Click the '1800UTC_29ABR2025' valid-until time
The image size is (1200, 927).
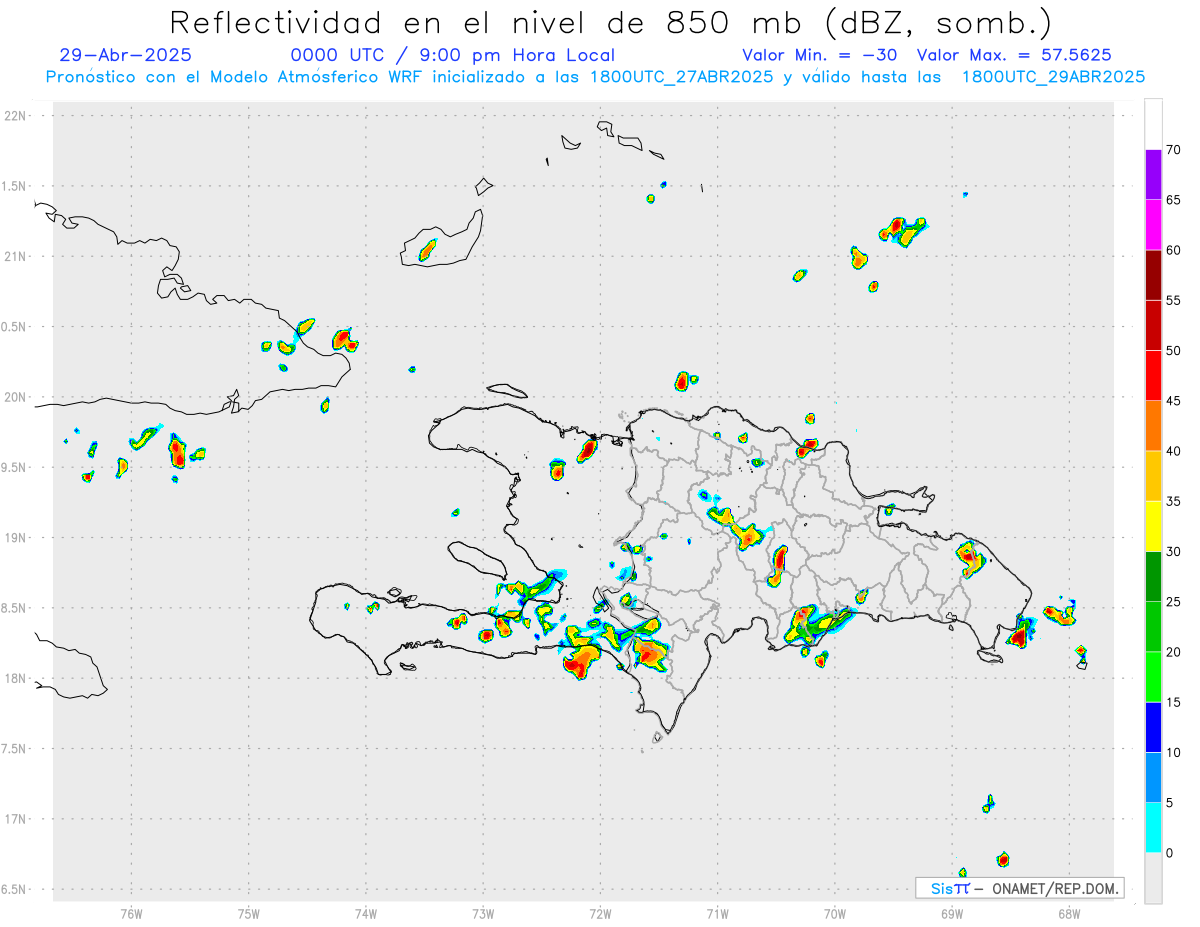[x=1052, y=77]
